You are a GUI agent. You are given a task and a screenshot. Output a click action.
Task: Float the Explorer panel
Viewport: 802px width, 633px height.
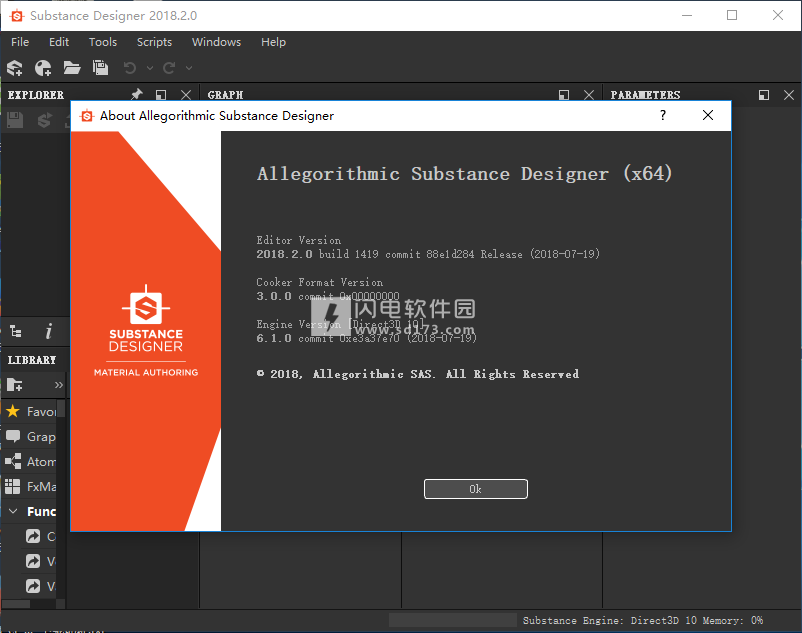click(161, 95)
